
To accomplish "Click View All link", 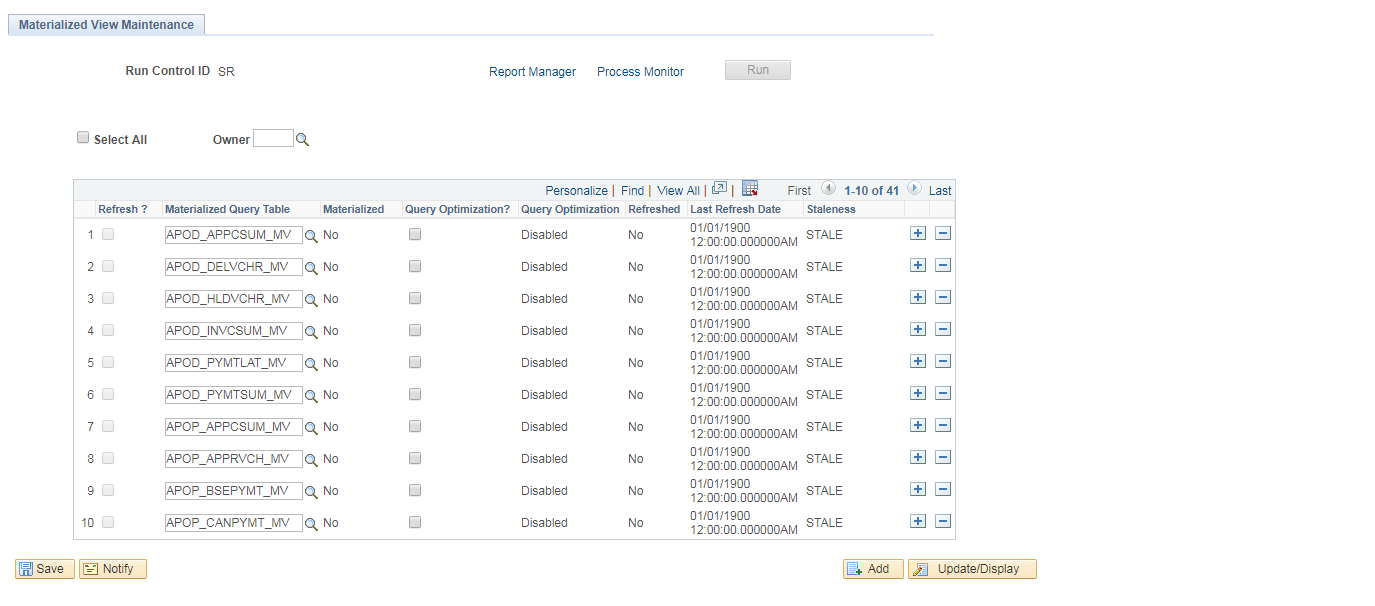I will tap(678, 191).
